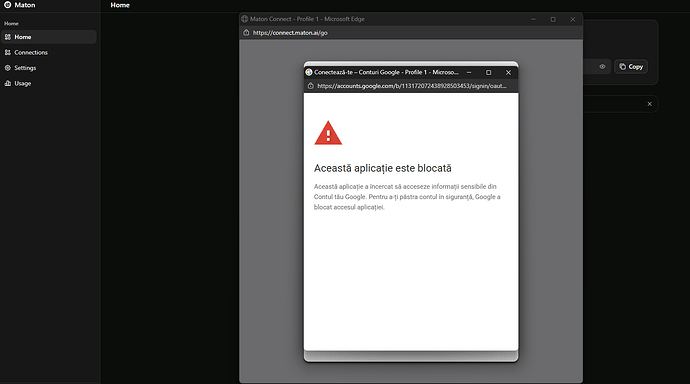The height and width of the screenshot is (384, 690).
Task: Click the Home grid icon in sidebar
Action: (8, 37)
